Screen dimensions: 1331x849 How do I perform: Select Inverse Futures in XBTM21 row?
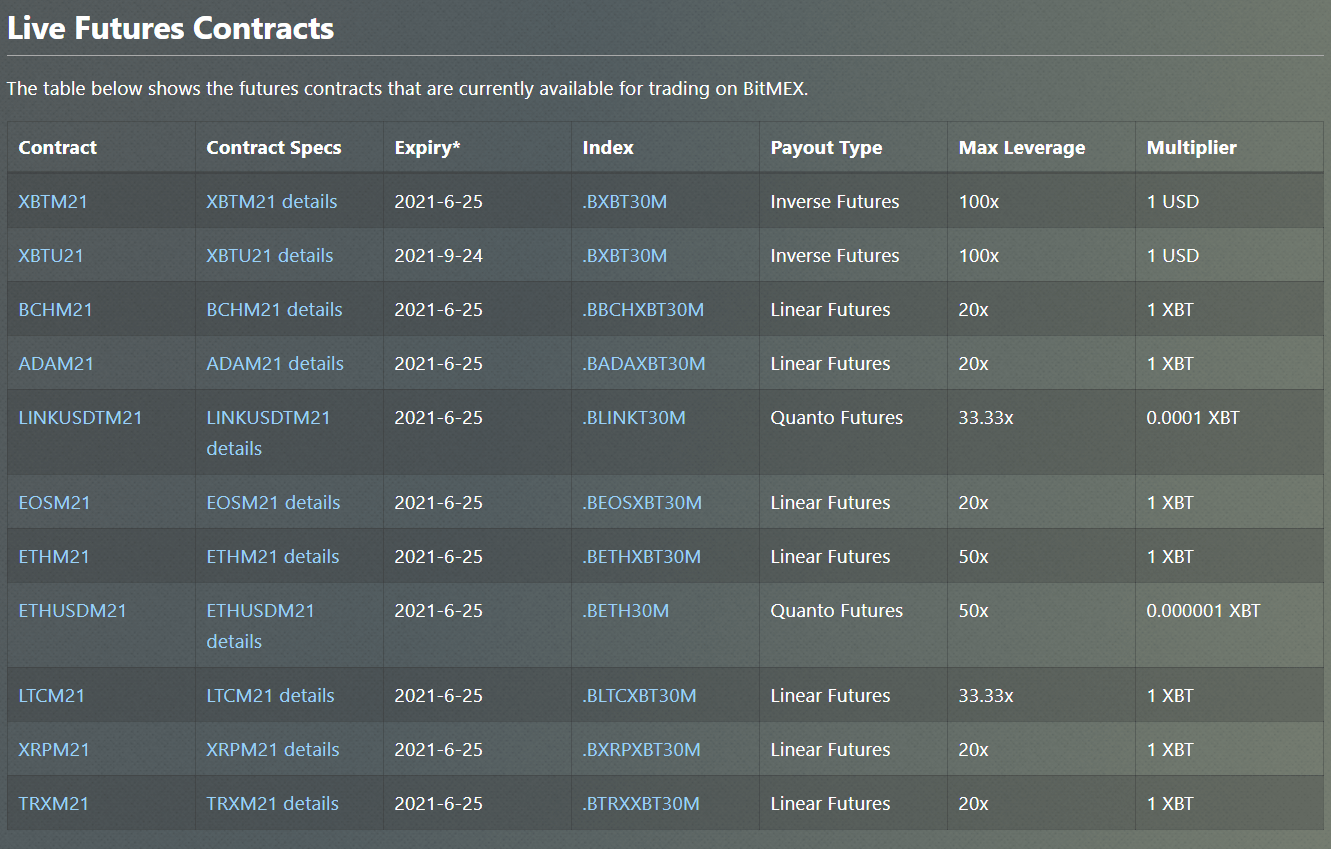[835, 202]
